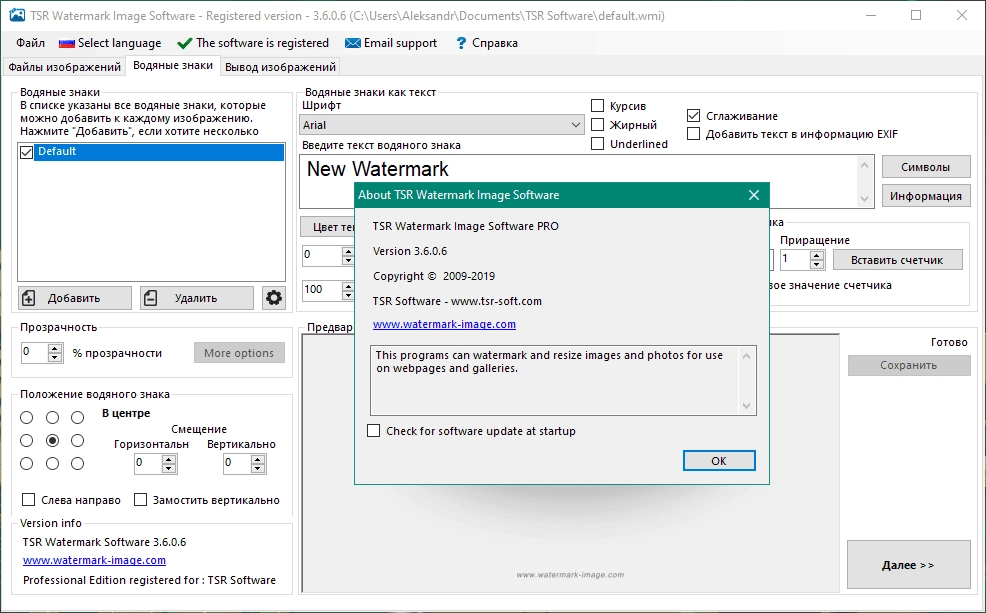Click the Символы button
986x613 pixels.
(x=926, y=167)
